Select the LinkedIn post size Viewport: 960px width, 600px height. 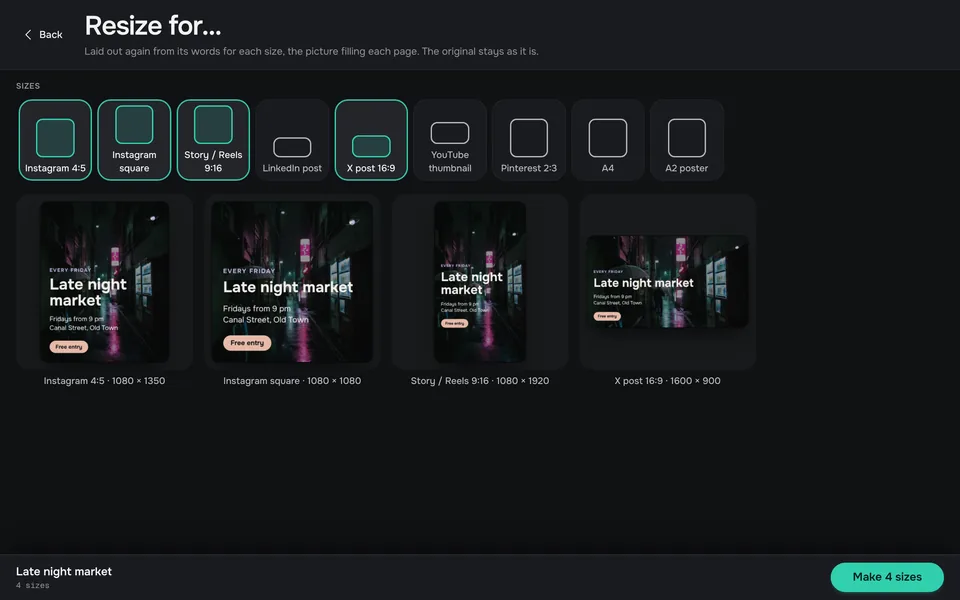(292, 140)
